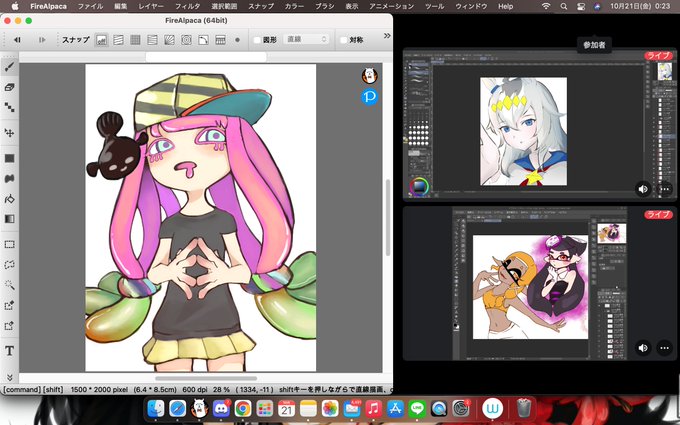Click the ライブ badge on the bottom stream
The height and width of the screenshot is (425, 680).
pos(658,214)
